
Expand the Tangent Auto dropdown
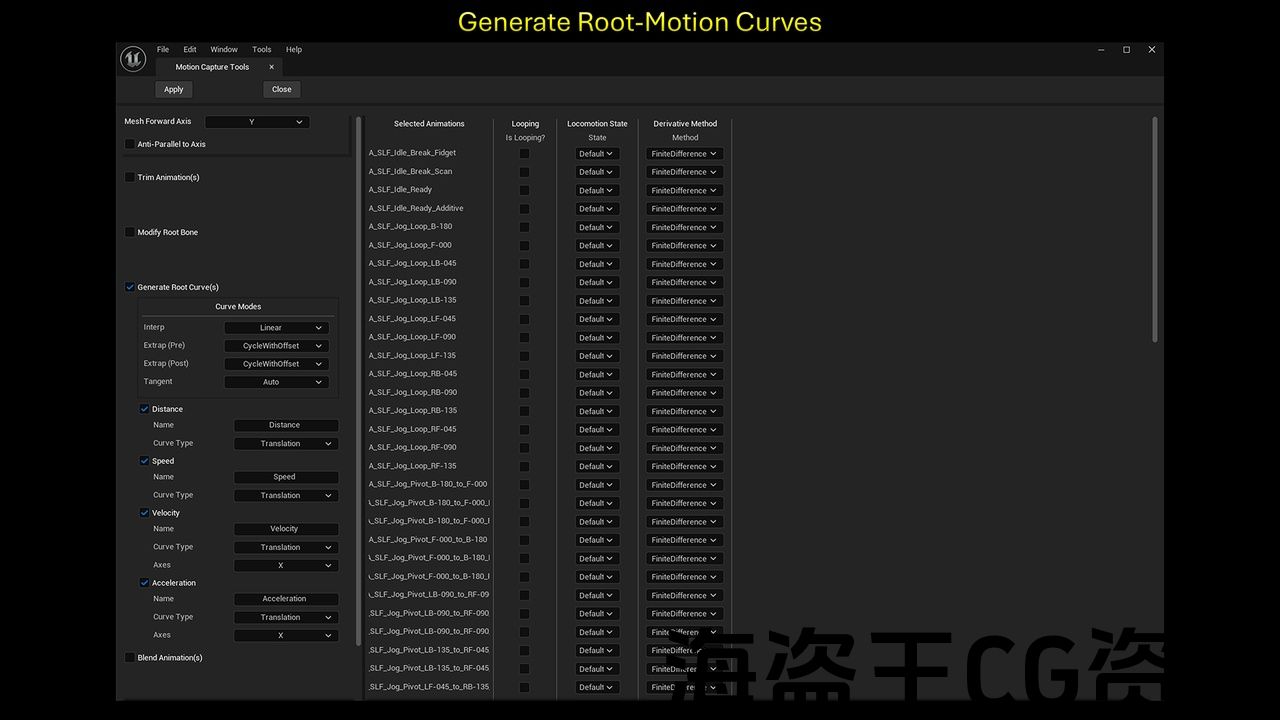[276, 382]
